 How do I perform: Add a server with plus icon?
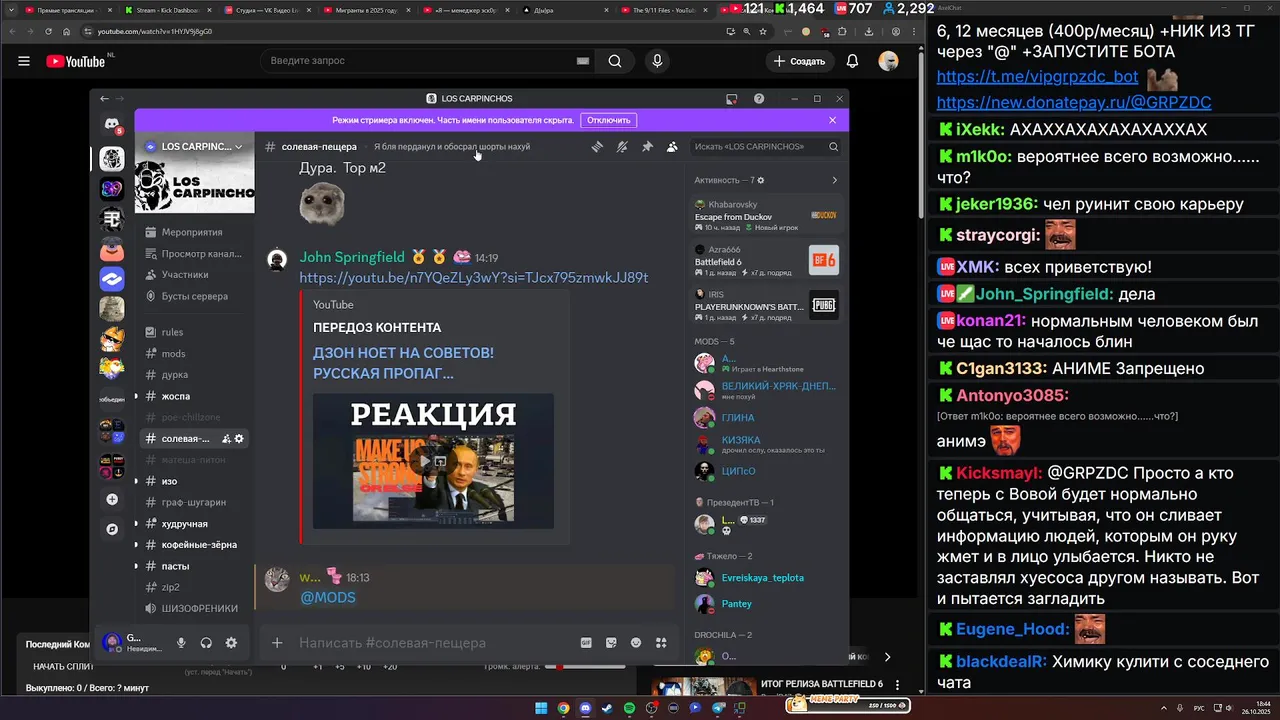click(112, 499)
